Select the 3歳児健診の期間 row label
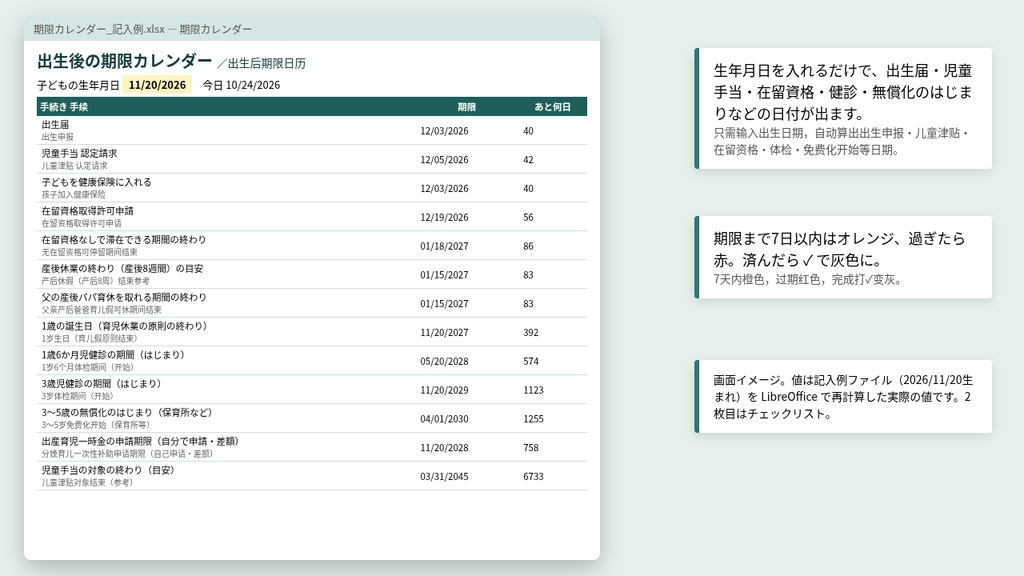Viewport: 1024px width, 576px height. [x=101, y=383]
